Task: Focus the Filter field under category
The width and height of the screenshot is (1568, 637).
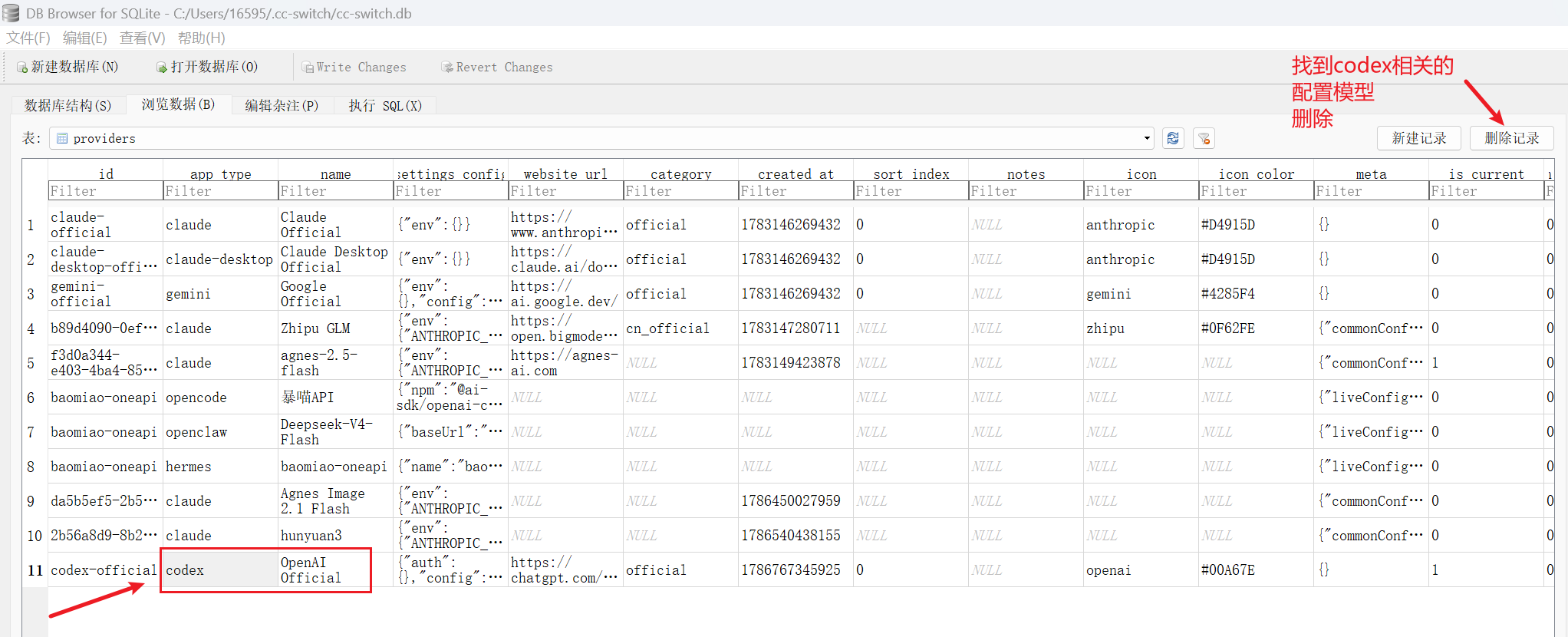Action: (680, 191)
